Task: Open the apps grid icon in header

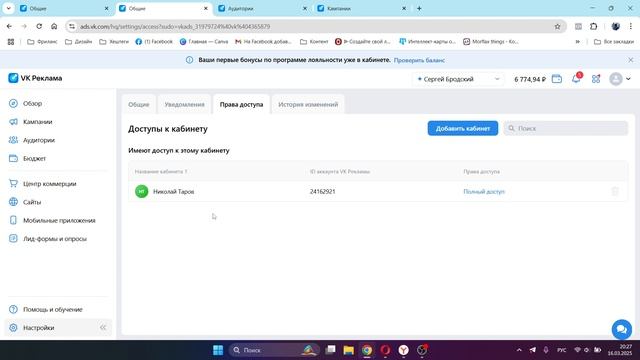Action: point(596,79)
